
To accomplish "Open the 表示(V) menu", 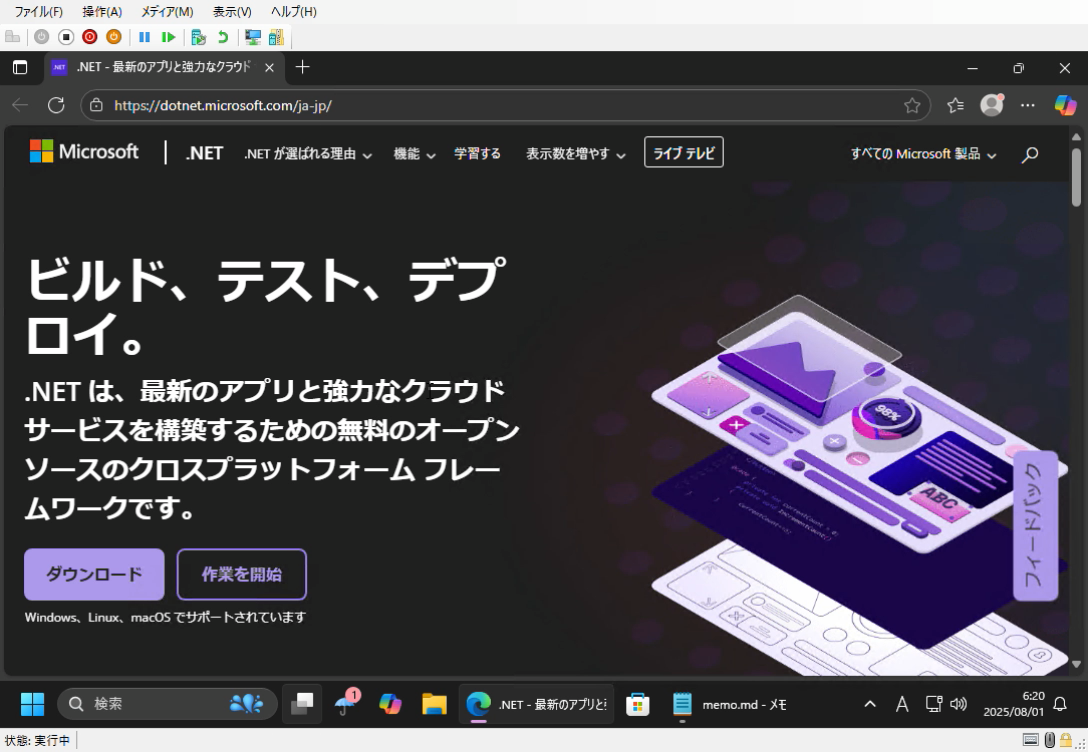I will 232,12.
